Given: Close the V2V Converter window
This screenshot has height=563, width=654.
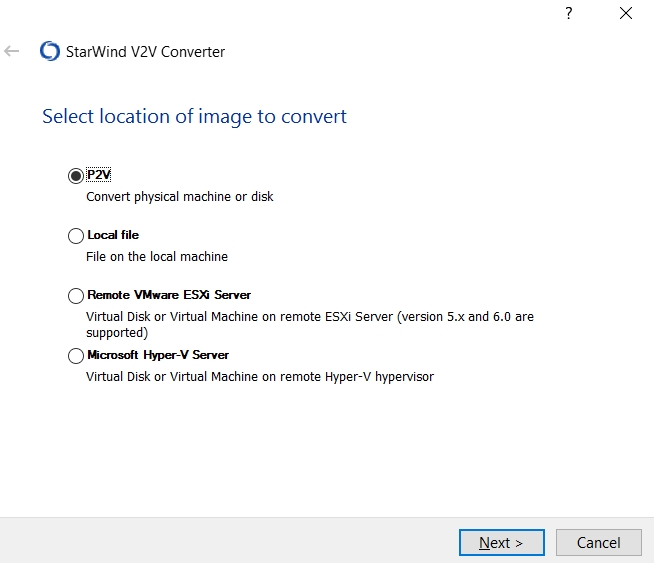Looking at the screenshot, I should pyautogui.click(x=626, y=13).
